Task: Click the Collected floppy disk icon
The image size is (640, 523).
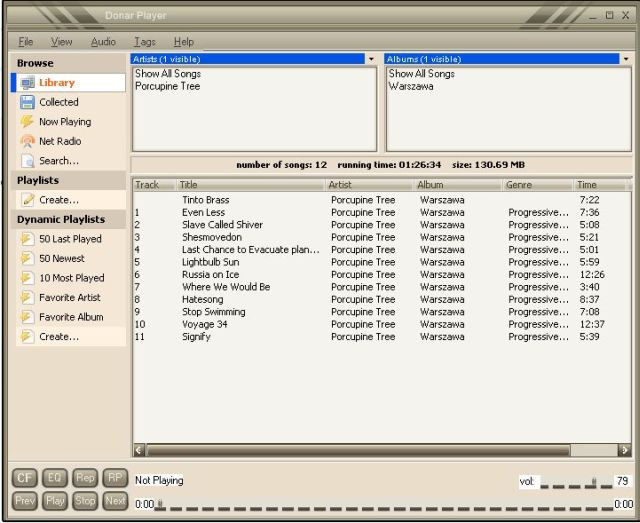Action: 27,102
